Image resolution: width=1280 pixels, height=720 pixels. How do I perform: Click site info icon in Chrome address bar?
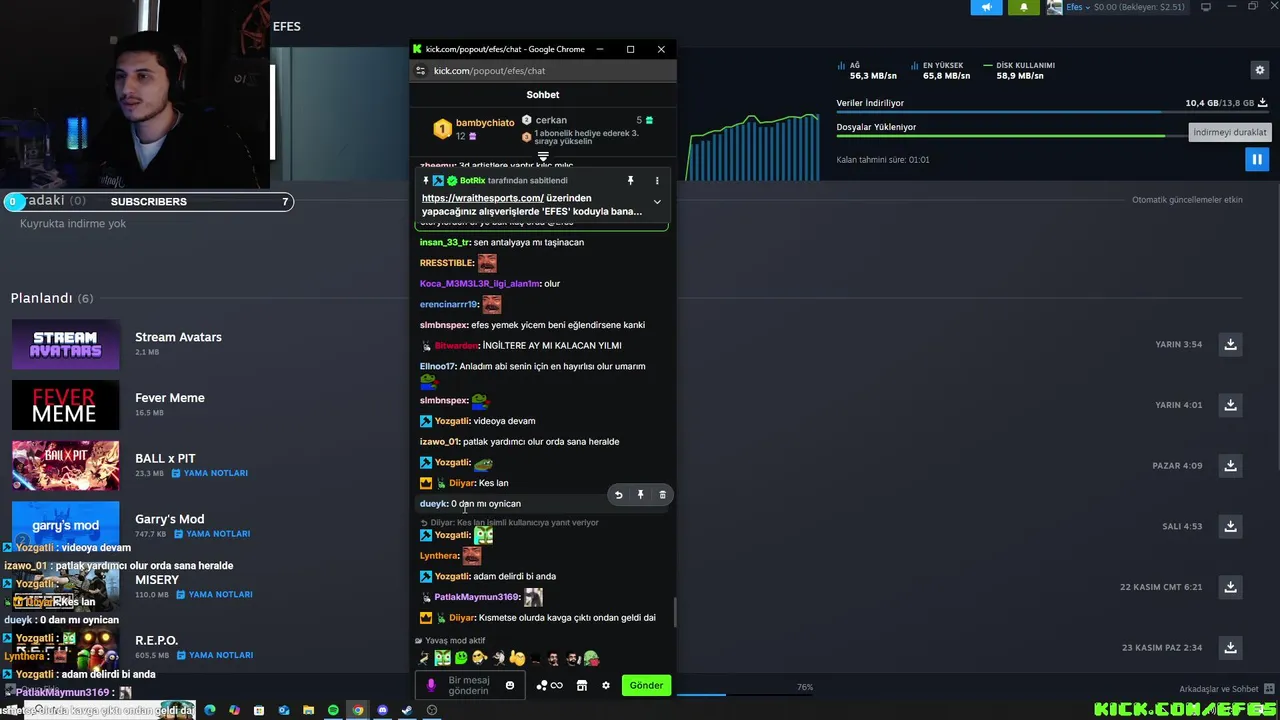pyautogui.click(x=421, y=71)
